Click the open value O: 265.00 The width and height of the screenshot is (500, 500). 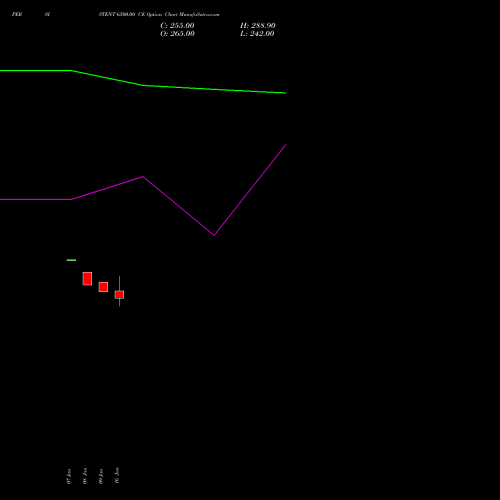pos(177,34)
